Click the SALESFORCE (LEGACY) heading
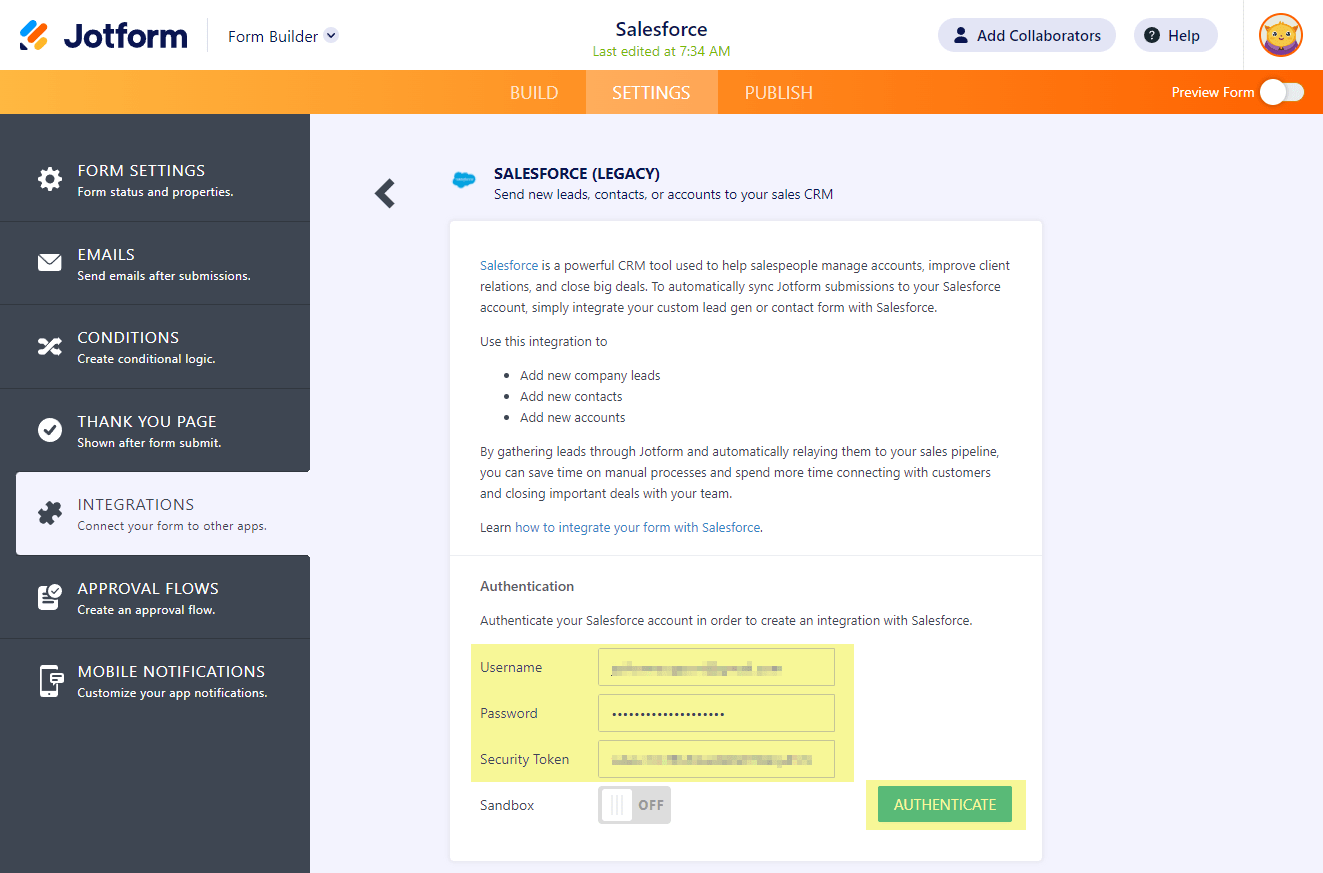This screenshot has width=1323, height=873. click(x=577, y=174)
